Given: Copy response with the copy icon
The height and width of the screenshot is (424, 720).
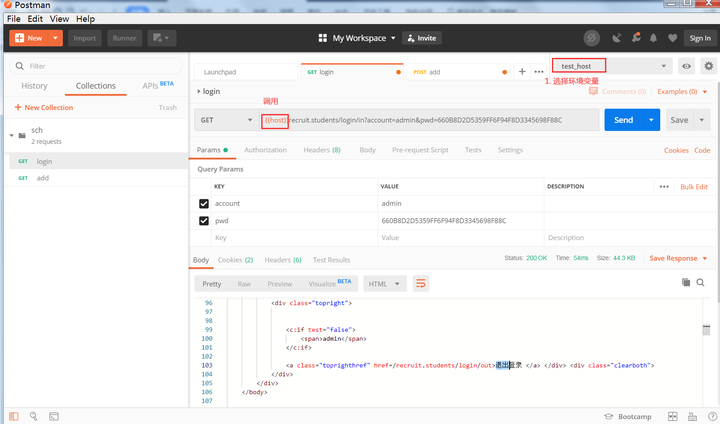Looking at the screenshot, I should (686, 283).
